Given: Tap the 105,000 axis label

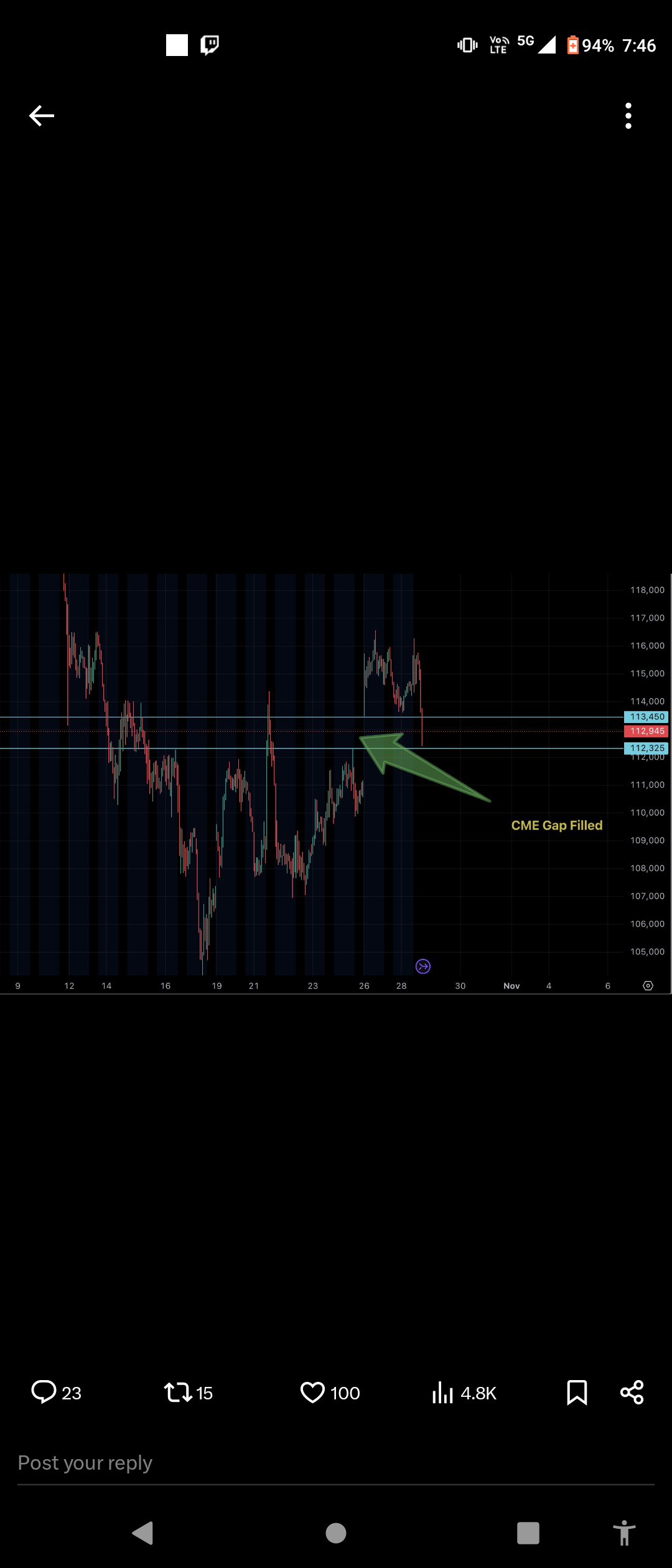Looking at the screenshot, I should tap(647, 951).
